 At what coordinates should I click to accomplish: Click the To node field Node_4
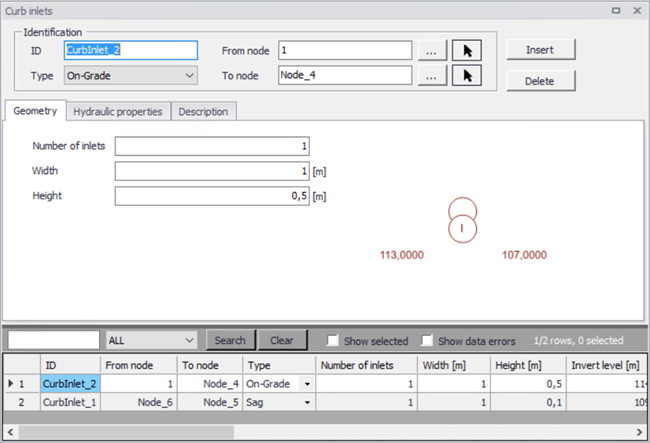pyautogui.click(x=345, y=75)
